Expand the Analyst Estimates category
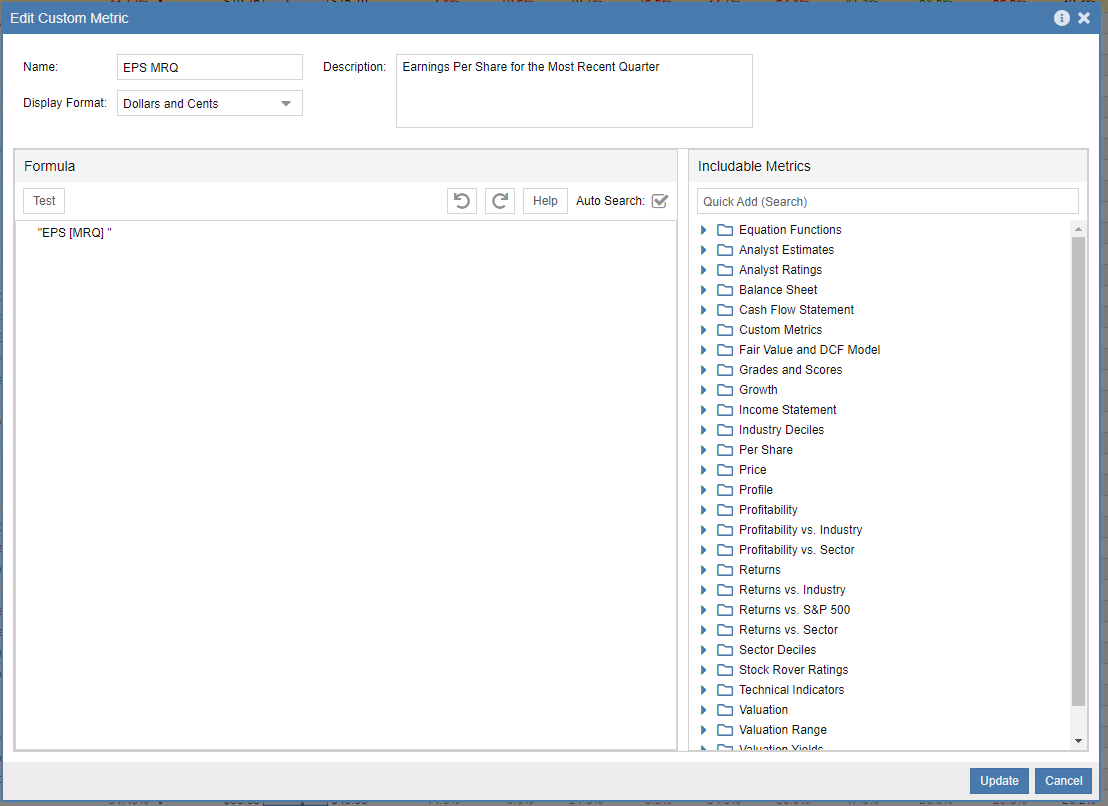Viewport: 1108px width, 806px height. [705, 249]
